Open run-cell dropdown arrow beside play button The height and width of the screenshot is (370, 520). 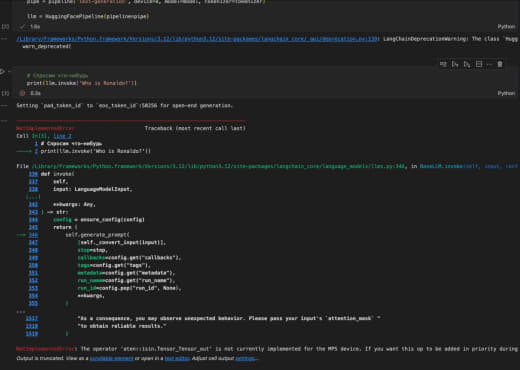click(x=9, y=71)
